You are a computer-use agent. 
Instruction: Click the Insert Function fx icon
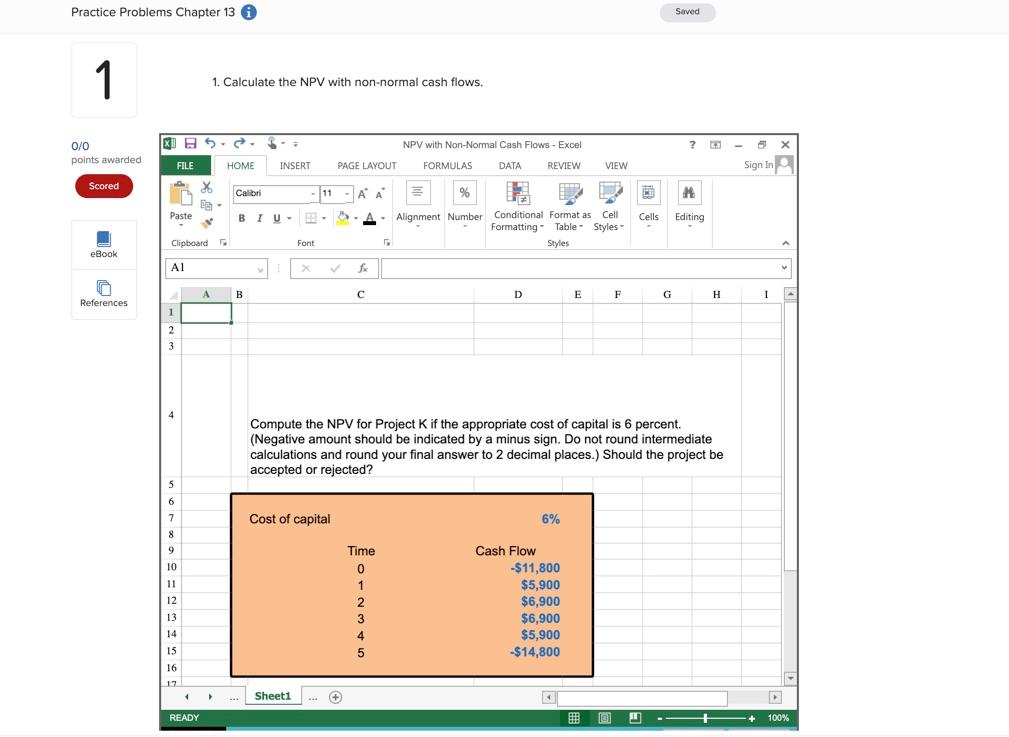363,268
